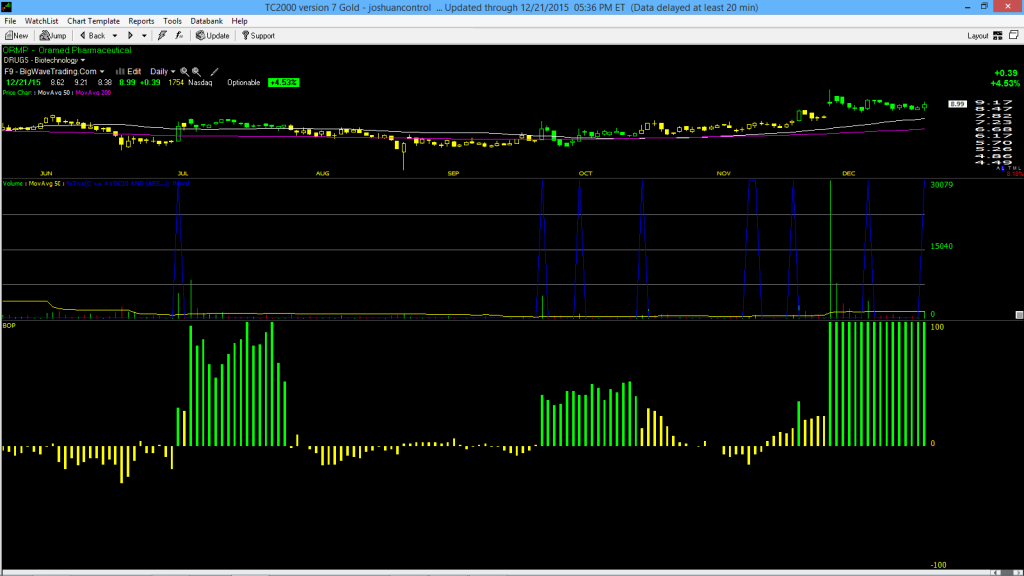Select the line drawing tool icon

click(x=214, y=72)
